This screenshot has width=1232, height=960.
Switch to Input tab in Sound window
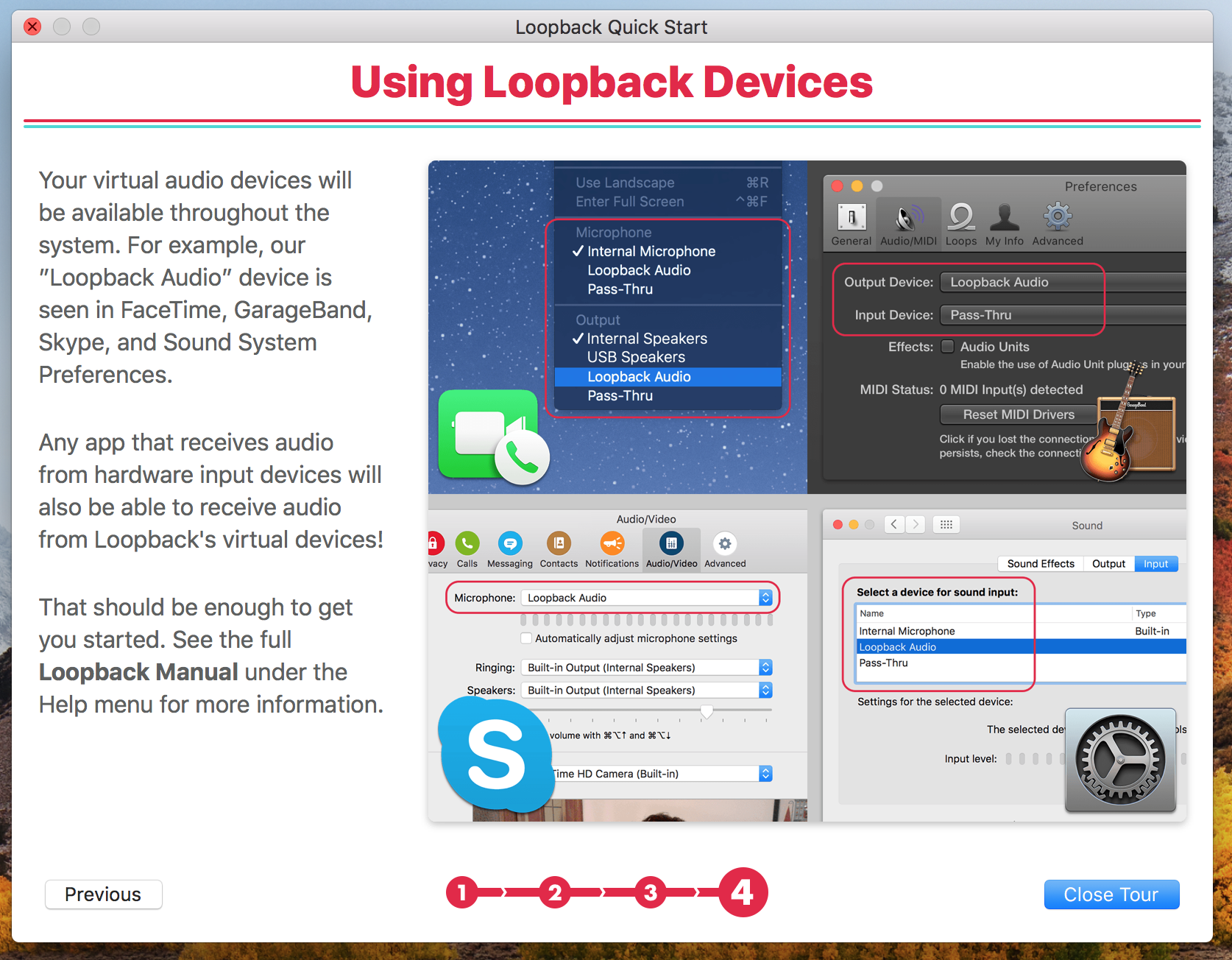pos(1156,563)
